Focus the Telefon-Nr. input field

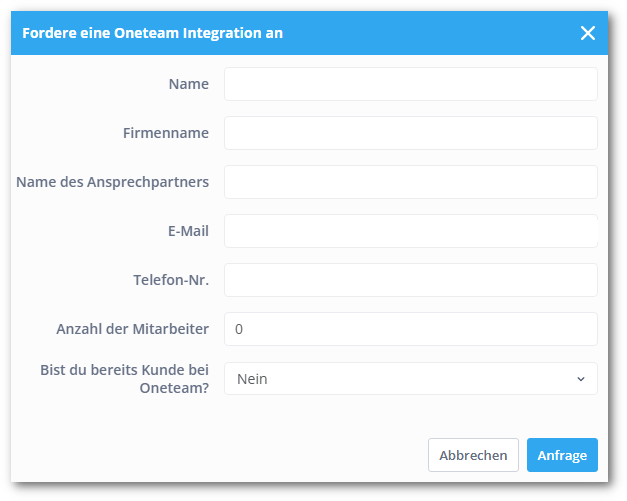[410, 280]
